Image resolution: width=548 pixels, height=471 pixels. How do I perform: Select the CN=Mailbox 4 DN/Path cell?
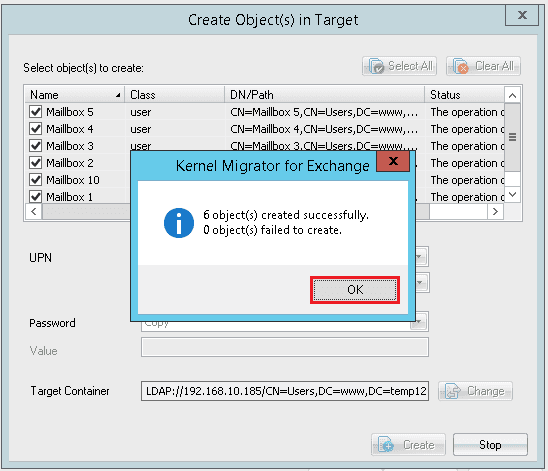coord(324,129)
